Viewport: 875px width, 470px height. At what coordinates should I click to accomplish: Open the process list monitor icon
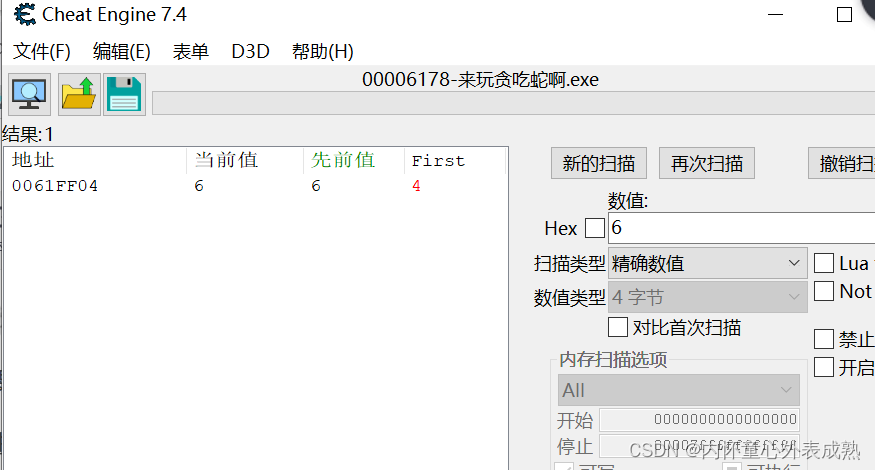pos(29,94)
